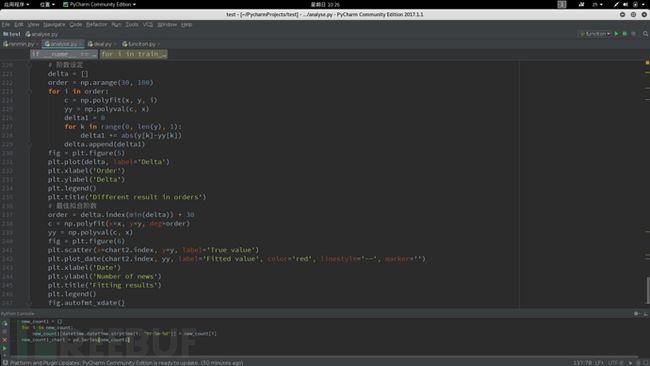Open the Refactor menu
The height and width of the screenshot is (366, 650).
click(97, 24)
